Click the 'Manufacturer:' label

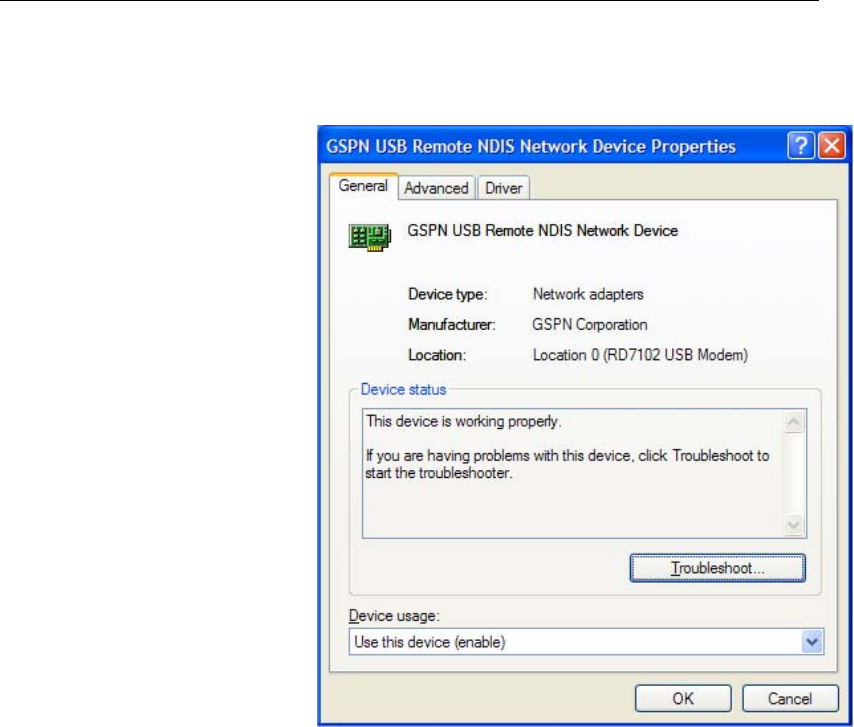pyautogui.click(x=452, y=325)
